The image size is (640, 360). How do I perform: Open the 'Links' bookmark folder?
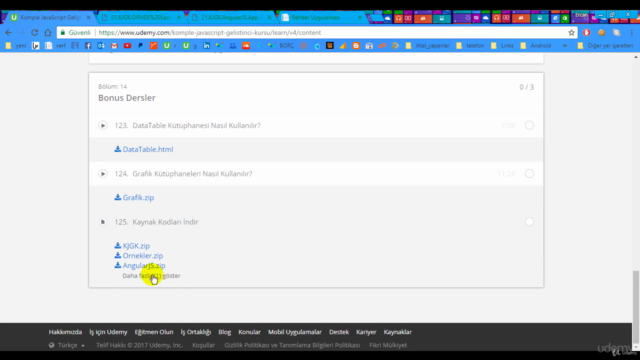(x=502, y=46)
